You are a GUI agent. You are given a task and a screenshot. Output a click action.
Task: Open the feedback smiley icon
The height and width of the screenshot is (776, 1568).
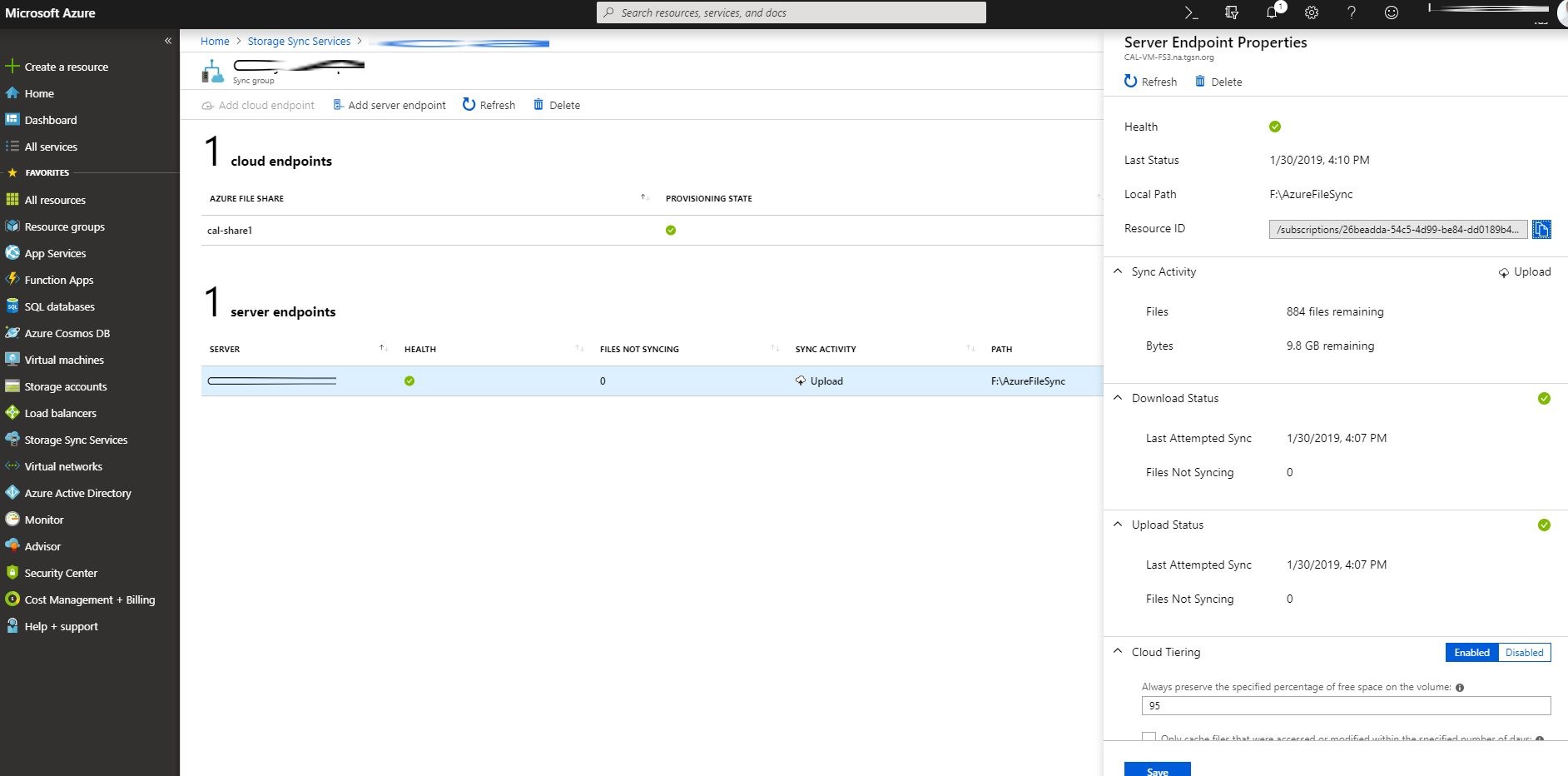[1391, 12]
